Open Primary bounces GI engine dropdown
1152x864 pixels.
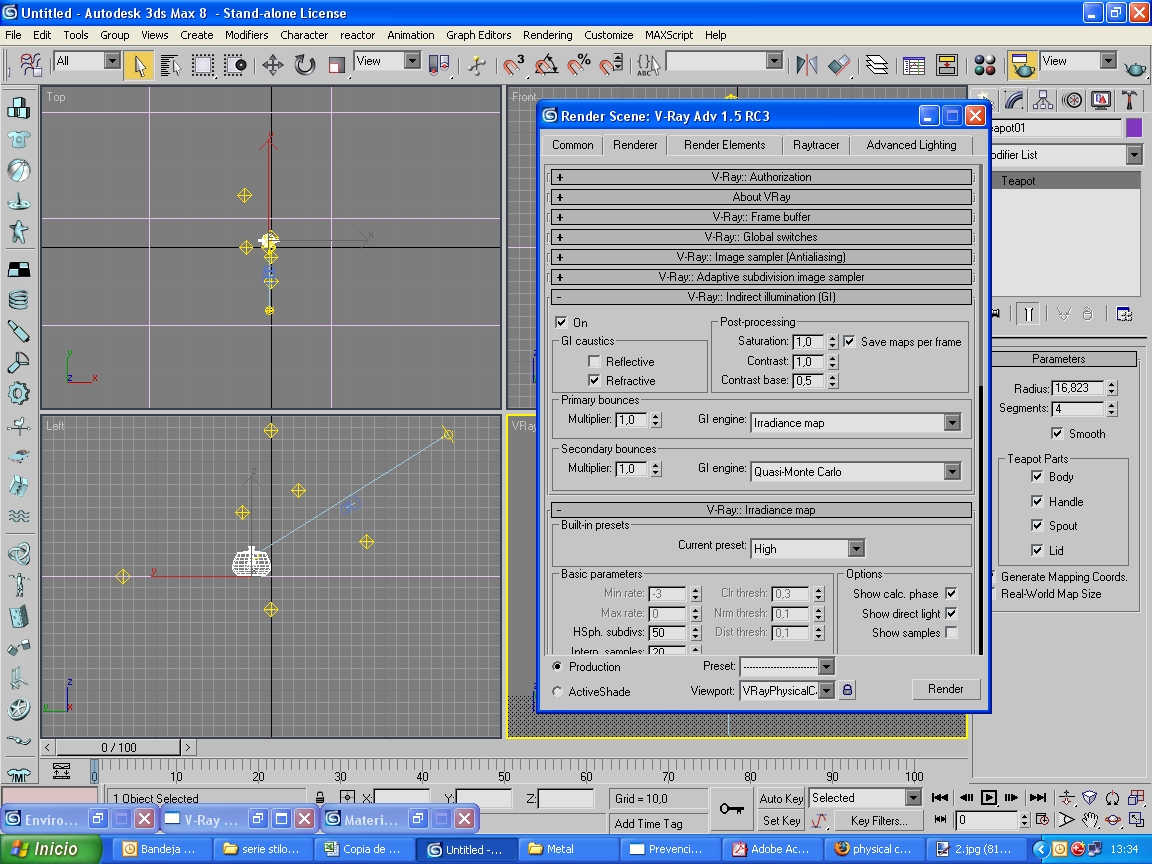pyautogui.click(x=952, y=422)
